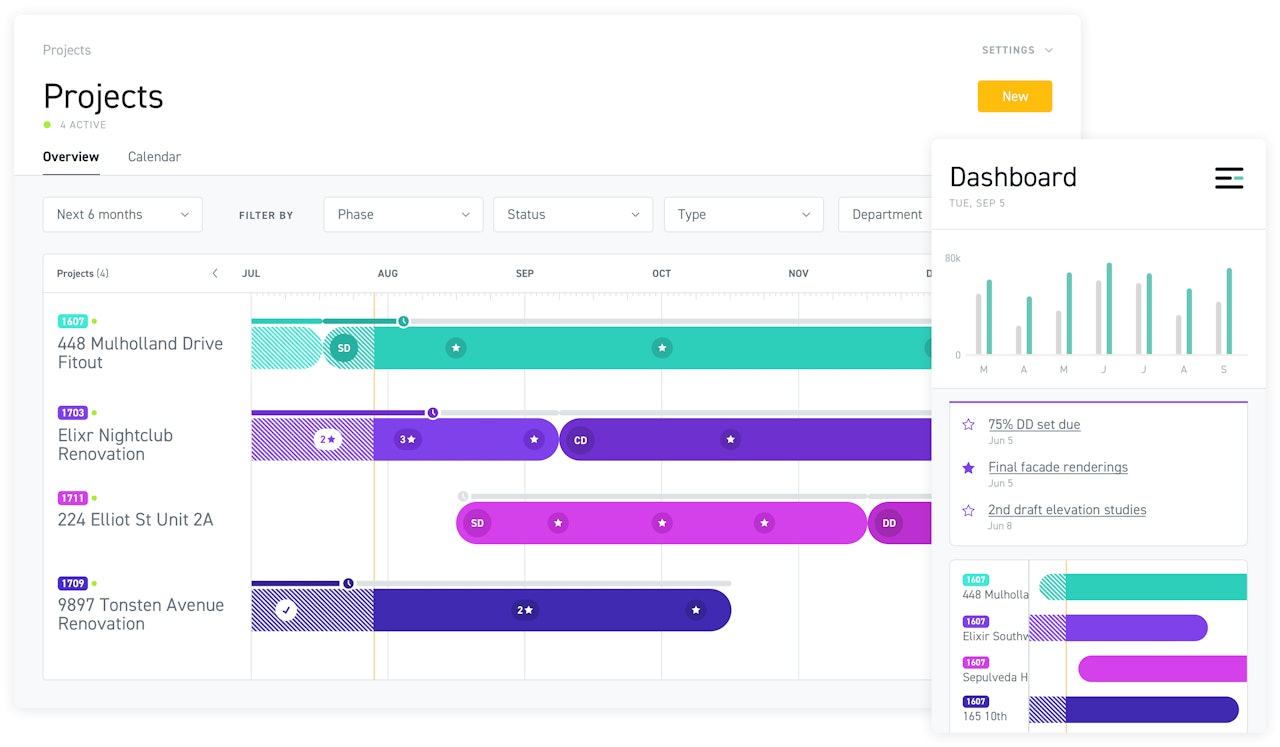Toggle star for 2nd draft elevation studies
The width and height of the screenshot is (1280, 747).
968,511
